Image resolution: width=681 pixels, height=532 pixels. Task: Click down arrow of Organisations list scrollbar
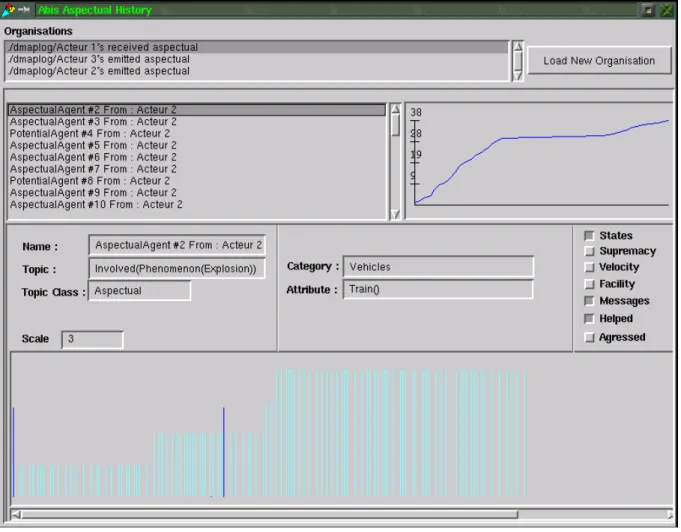click(x=518, y=75)
